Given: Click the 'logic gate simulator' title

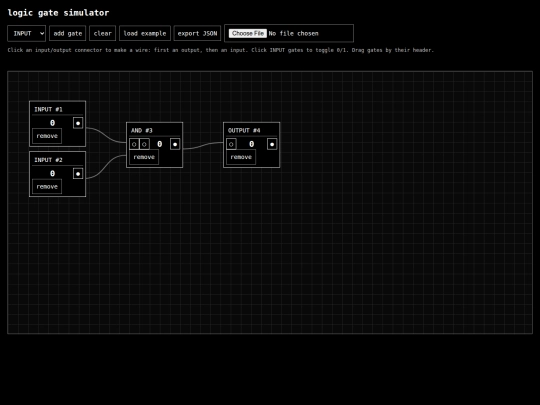Looking at the screenshot, I should [58, 13].
